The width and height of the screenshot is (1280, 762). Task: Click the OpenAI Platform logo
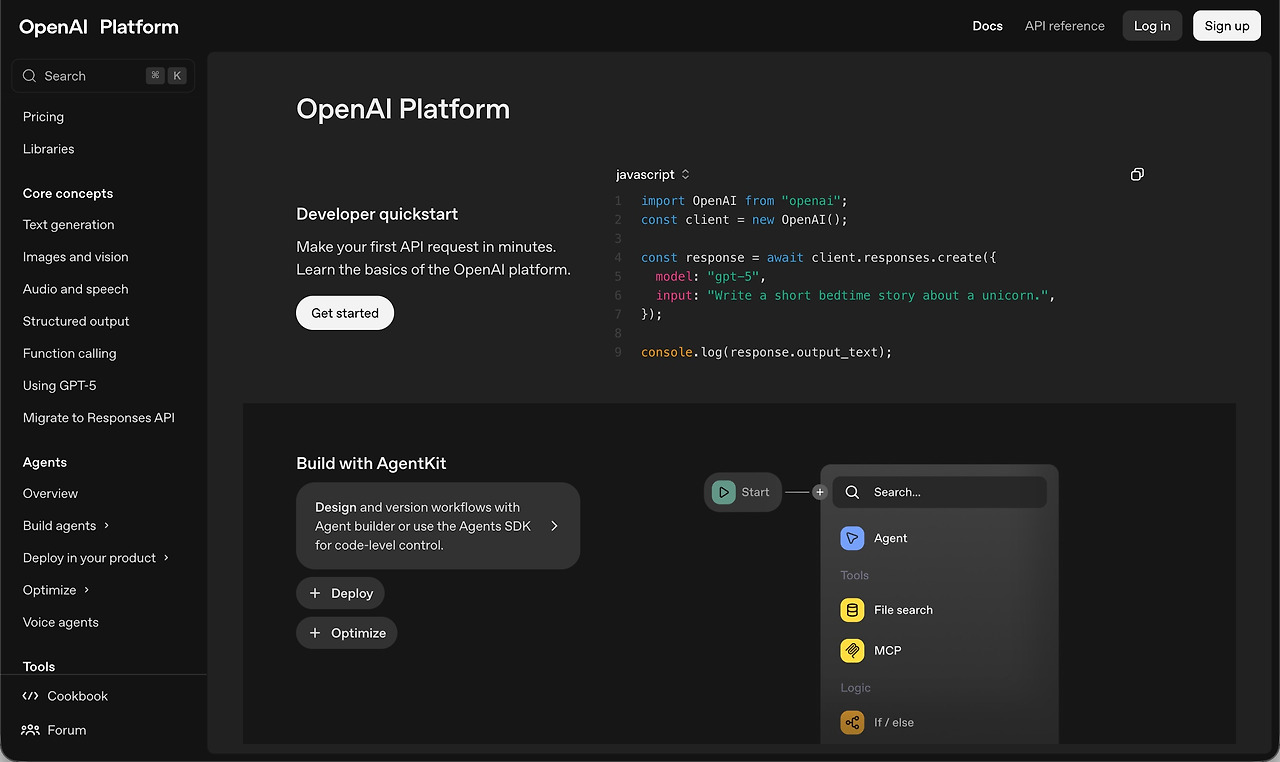click(99, 27)
